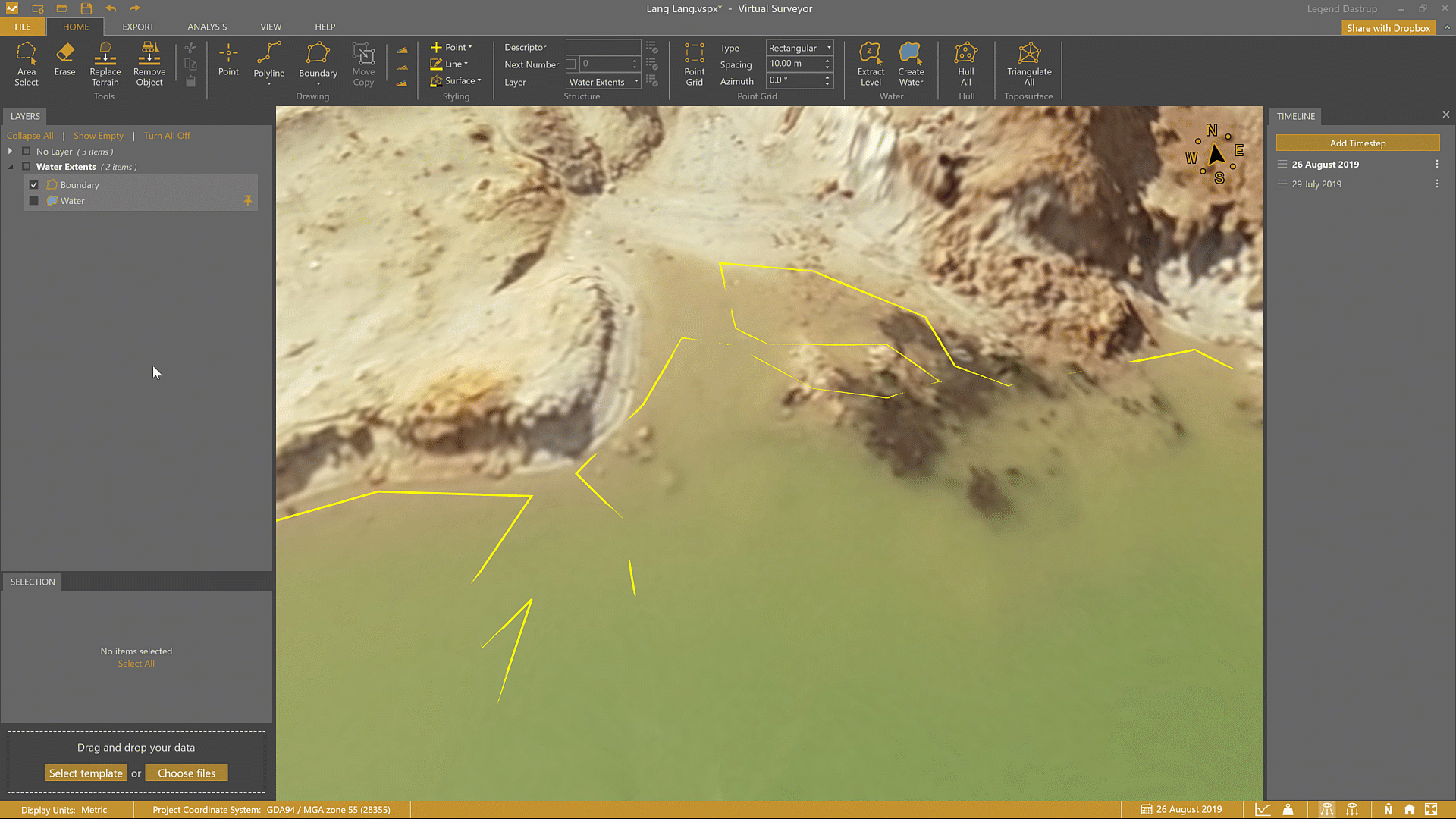
Task: Open the point grid Type Rectangular dropdown
Action: click(799, 48)
